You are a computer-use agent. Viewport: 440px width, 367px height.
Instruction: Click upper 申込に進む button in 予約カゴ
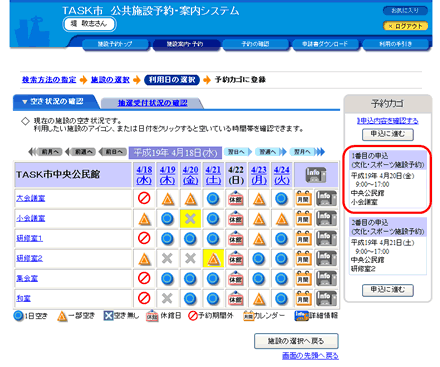388,134
